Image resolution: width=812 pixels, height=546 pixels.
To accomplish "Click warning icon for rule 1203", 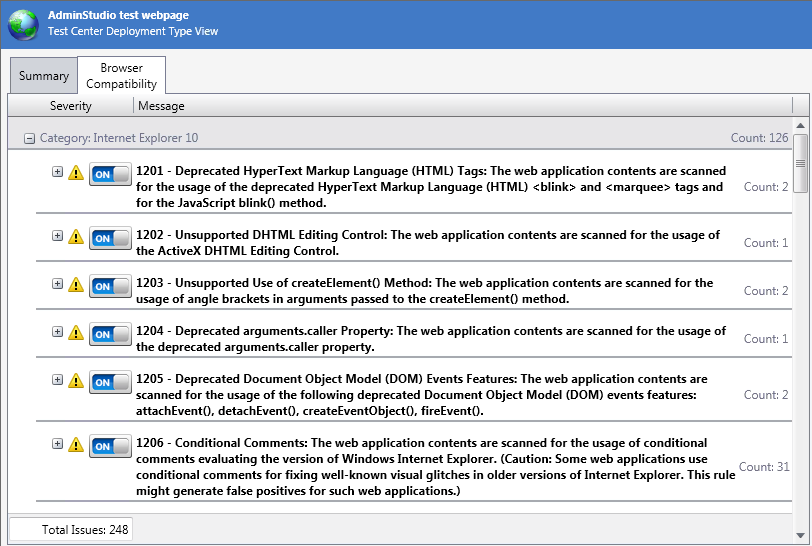I will point(76,285).
